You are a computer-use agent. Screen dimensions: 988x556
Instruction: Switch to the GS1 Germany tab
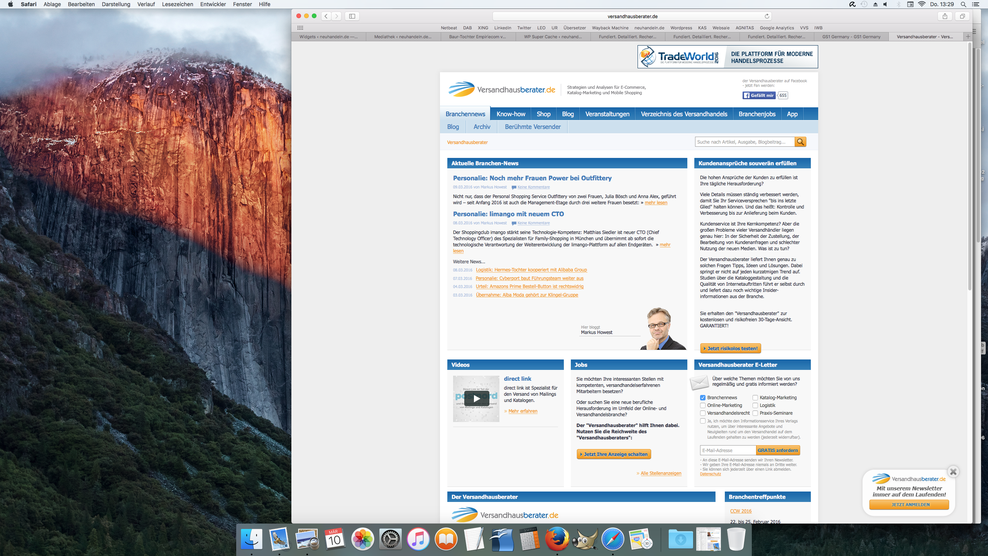pos(851,37)
